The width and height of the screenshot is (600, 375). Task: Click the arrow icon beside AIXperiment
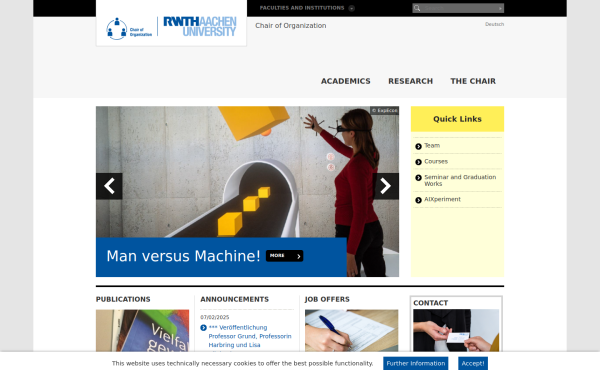[x=418, y=200]
